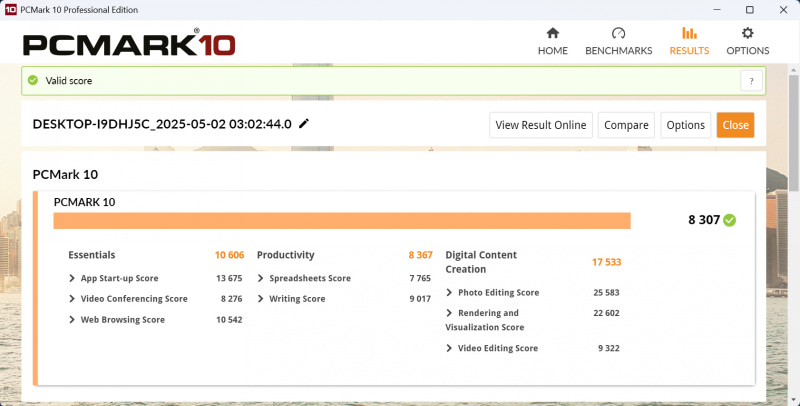Viewport: 800px width, 406px height.
Task: Click the 25 583 photo editing value
Action: (606, 292)
